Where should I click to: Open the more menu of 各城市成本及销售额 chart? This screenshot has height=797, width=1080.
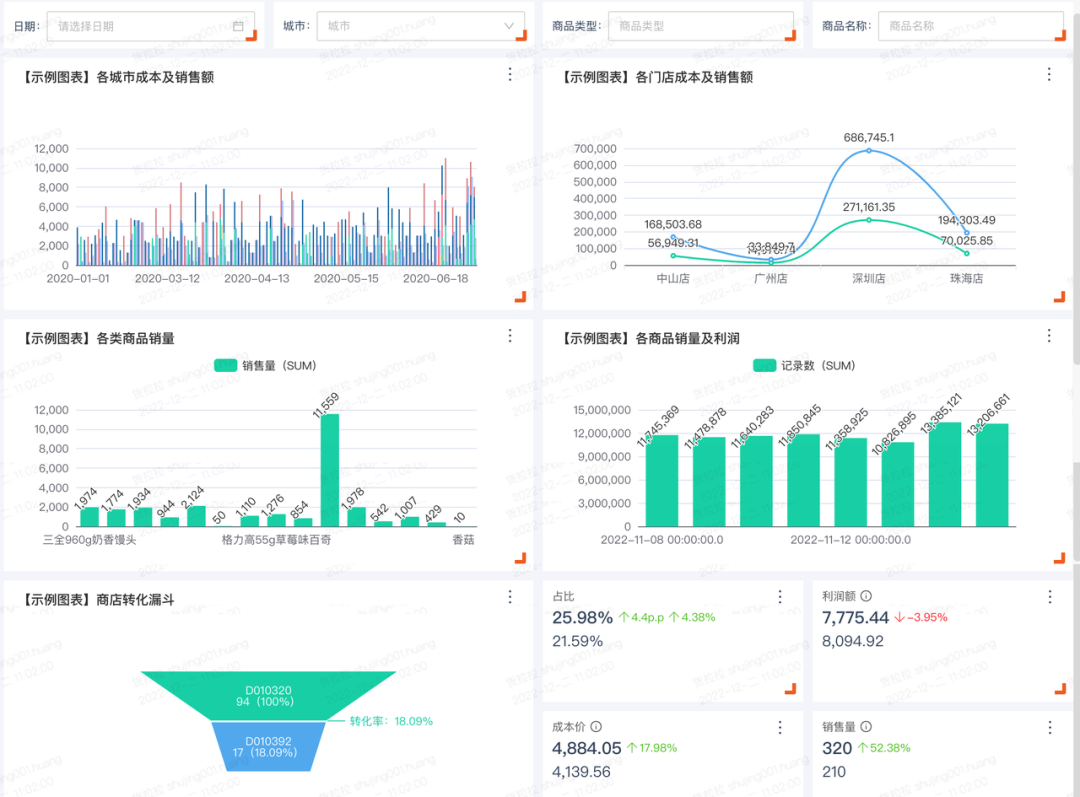click(510, 74)
